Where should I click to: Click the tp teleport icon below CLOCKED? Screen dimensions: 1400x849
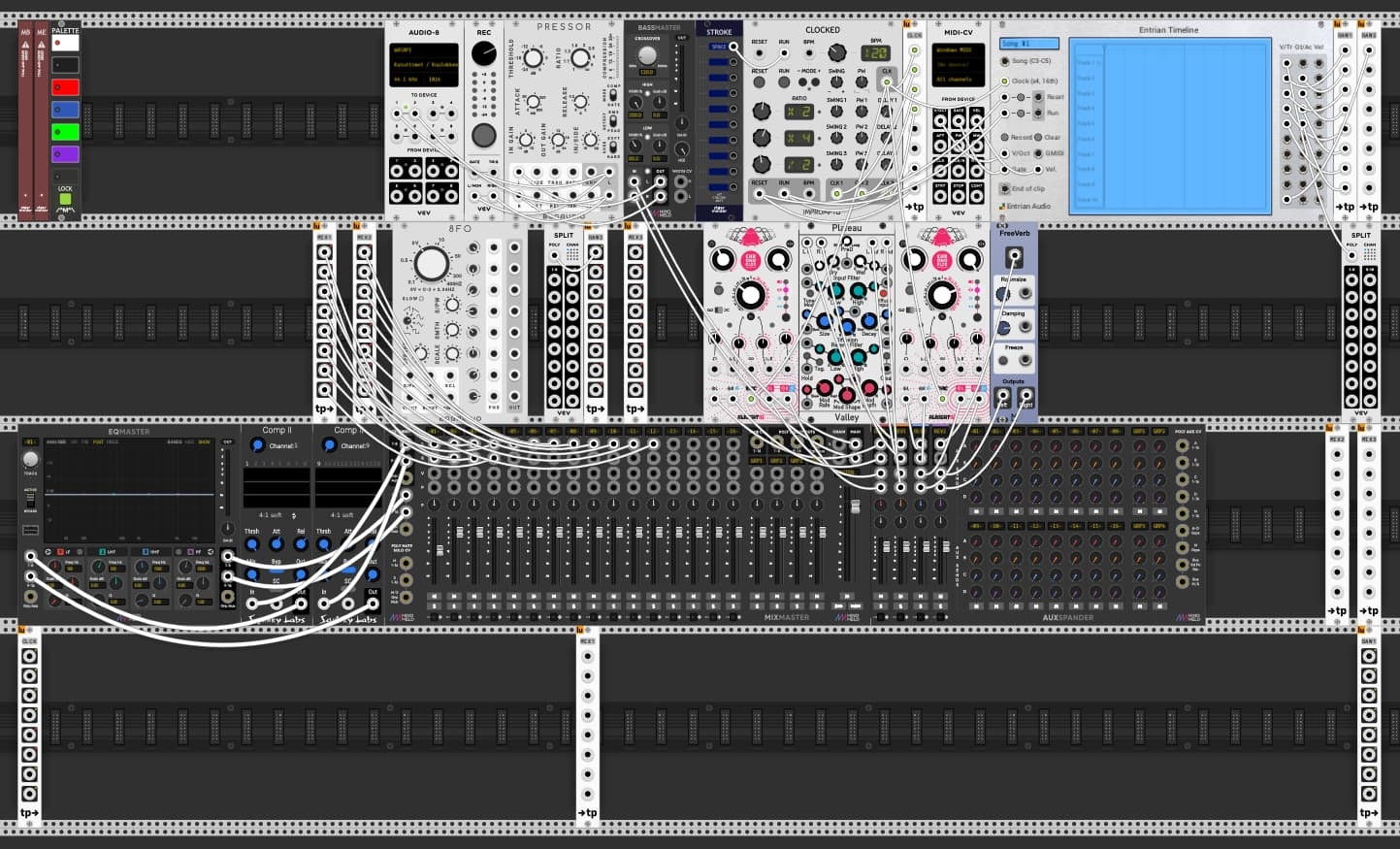(915, 206)
